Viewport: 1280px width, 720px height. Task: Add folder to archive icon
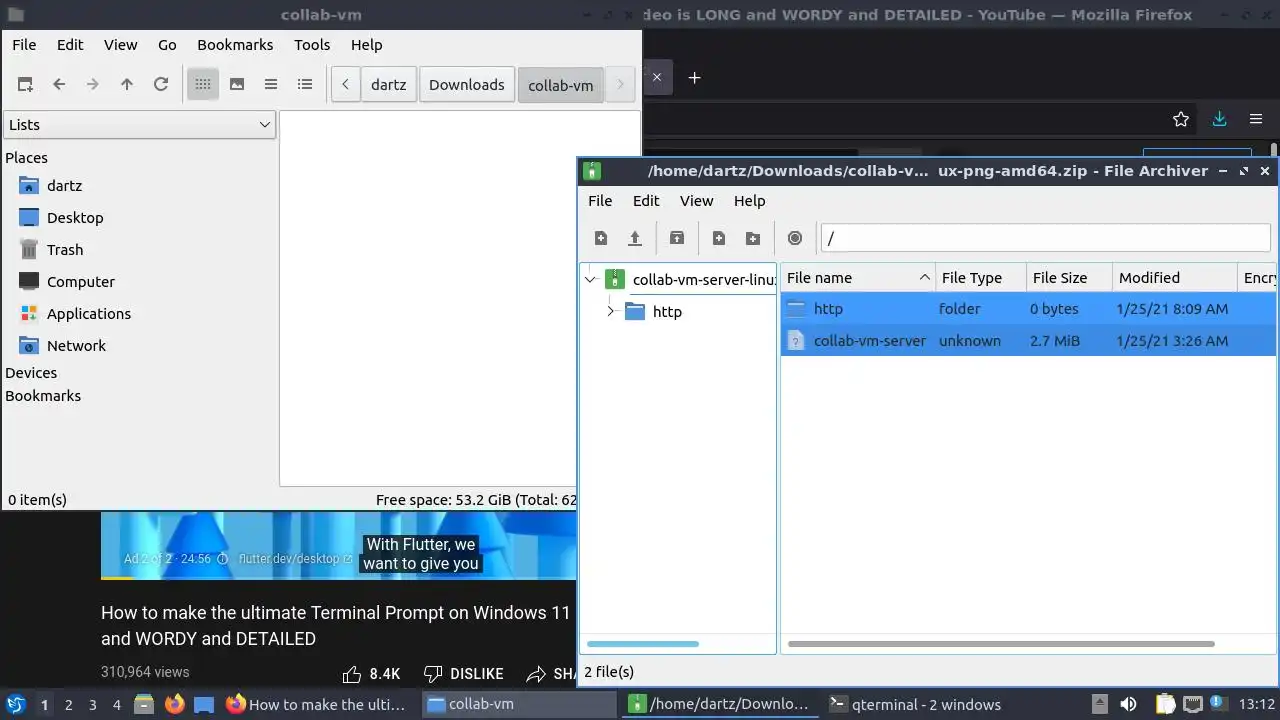753,238
